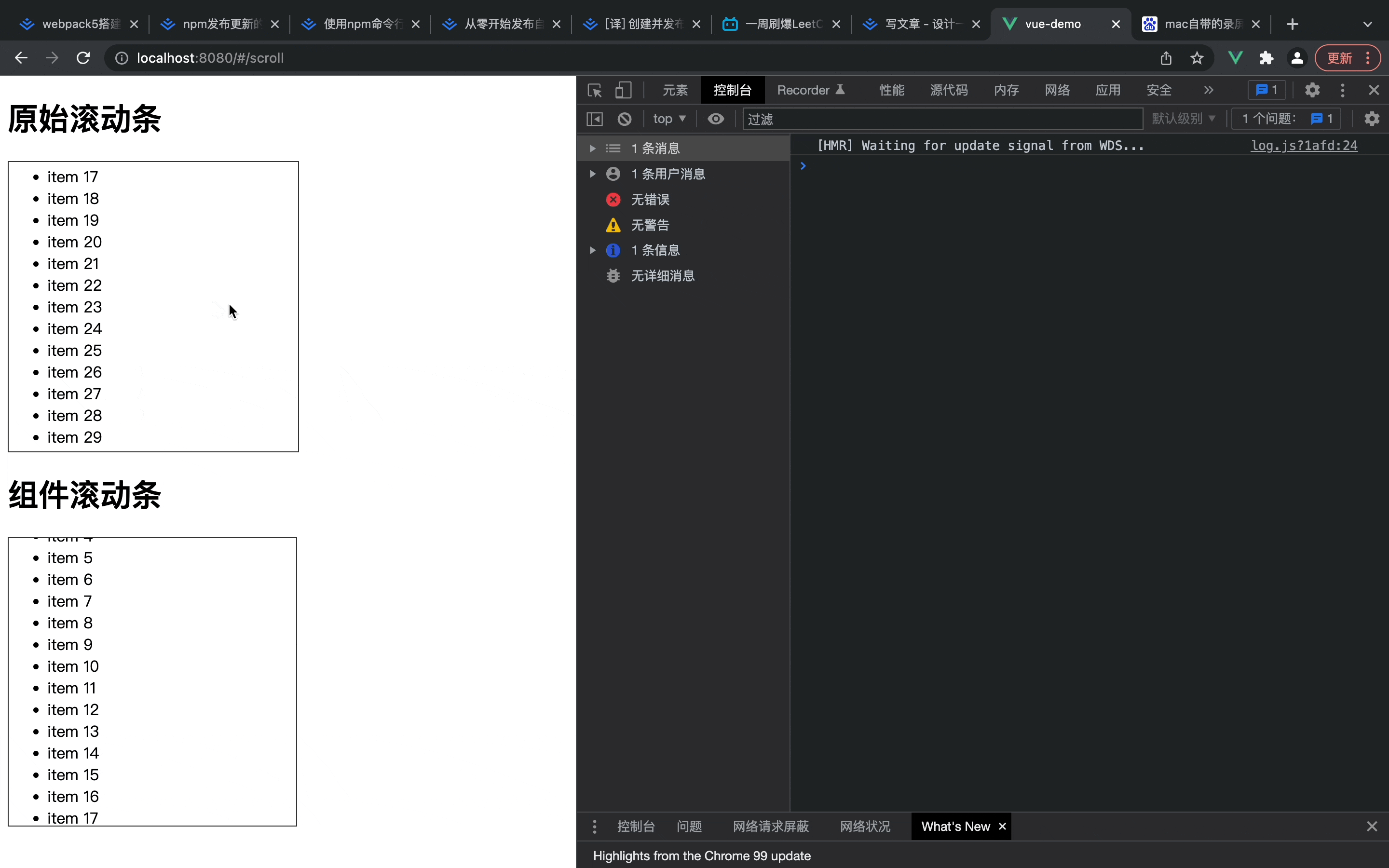Viewport: 1389px width, 868px height.
Task: Clear the console with the ban icon
Action: 625,119
